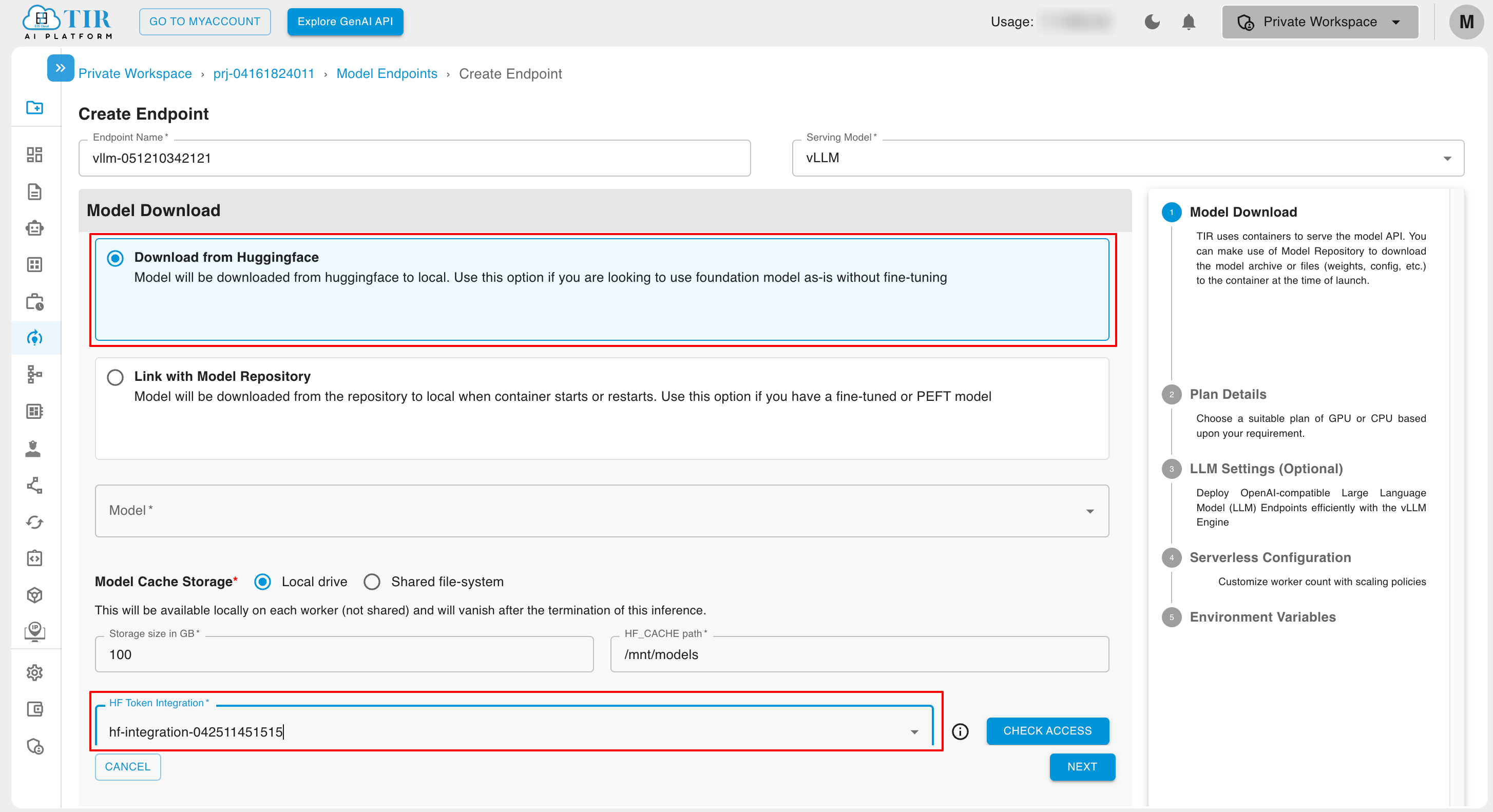Click the NEXT button

click(1082, 767)
